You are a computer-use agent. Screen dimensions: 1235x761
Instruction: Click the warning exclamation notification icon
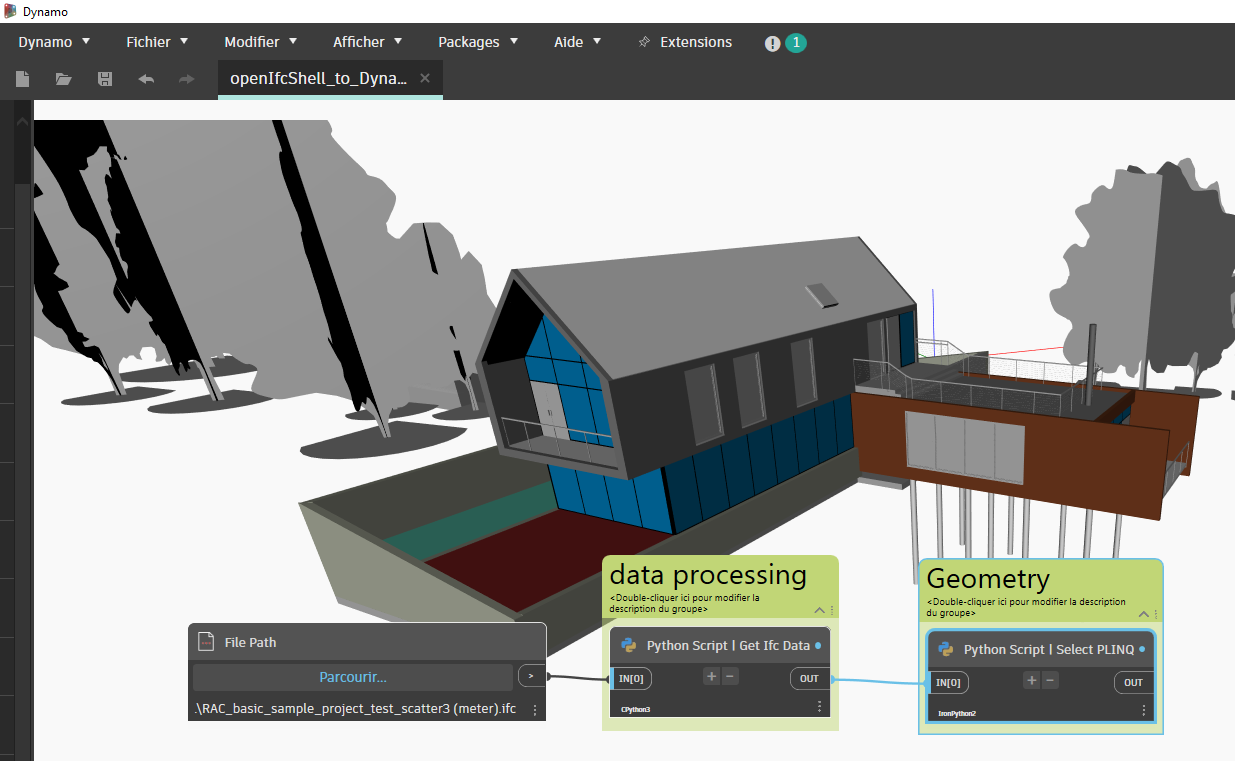(x=772, y=43)
